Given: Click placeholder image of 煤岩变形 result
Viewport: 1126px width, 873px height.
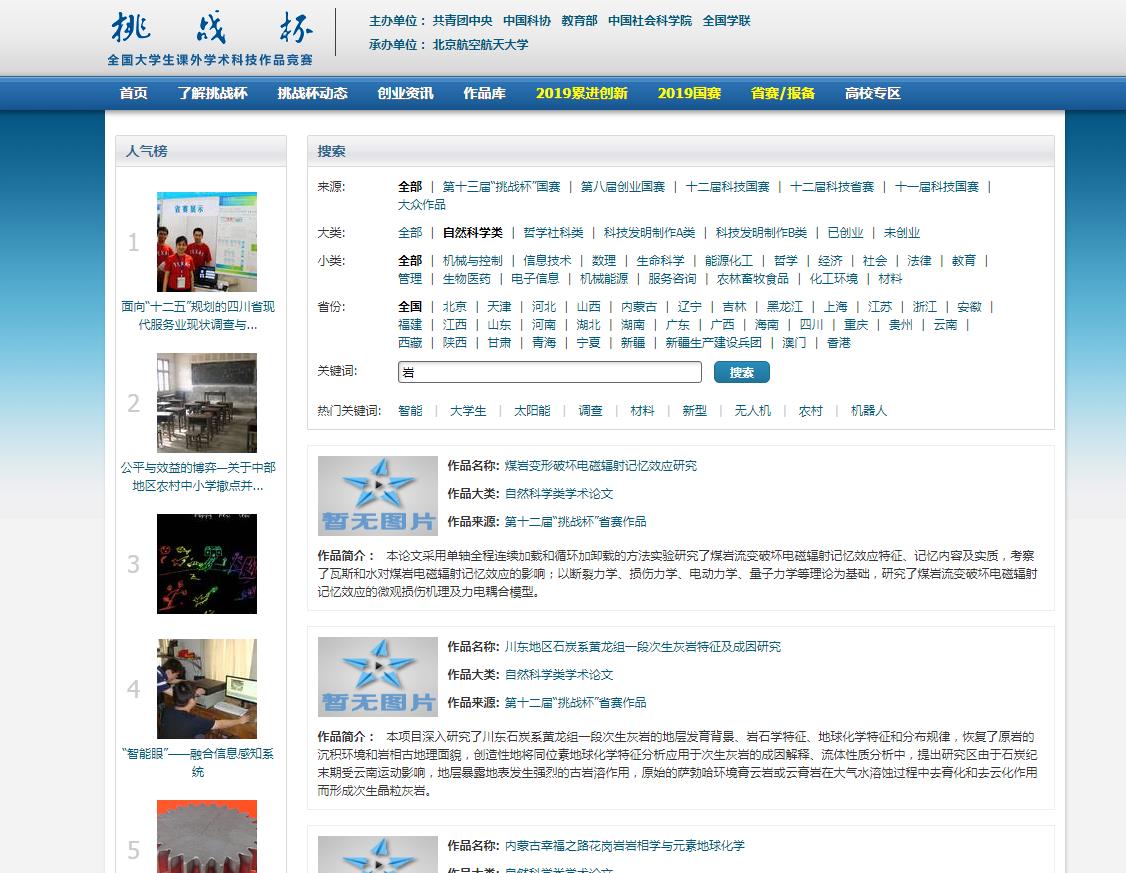Looking at the screenshot, I should 377,496.
